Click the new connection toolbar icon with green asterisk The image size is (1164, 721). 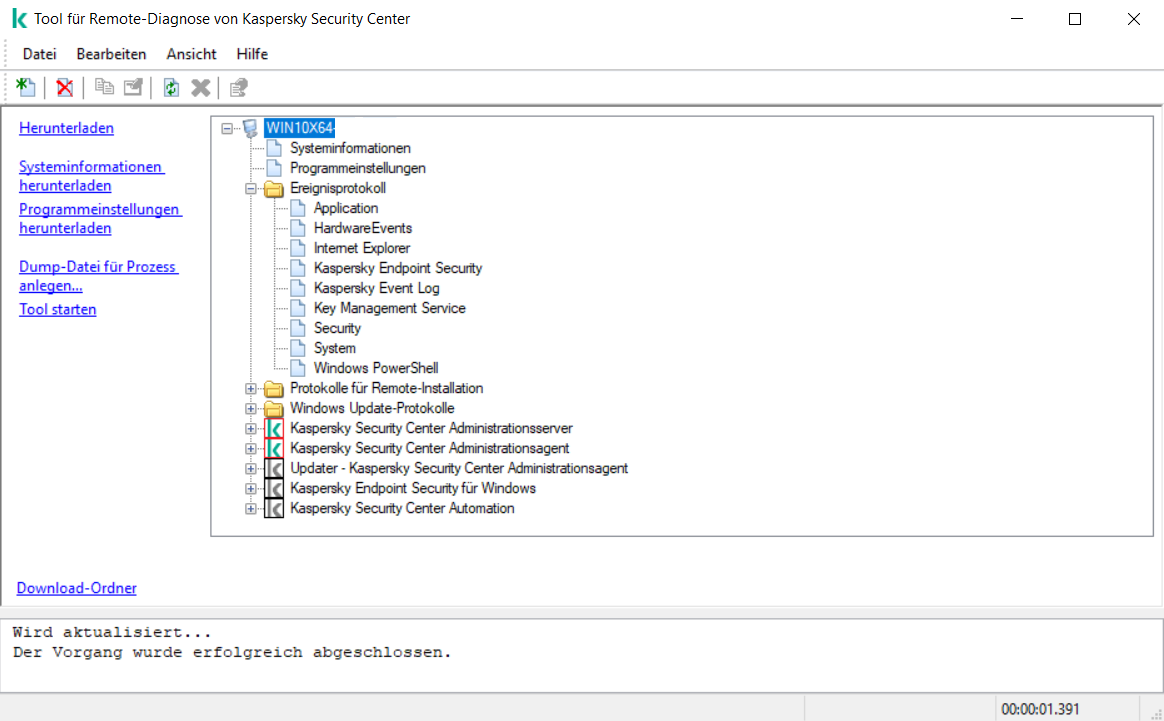(26, 88)
